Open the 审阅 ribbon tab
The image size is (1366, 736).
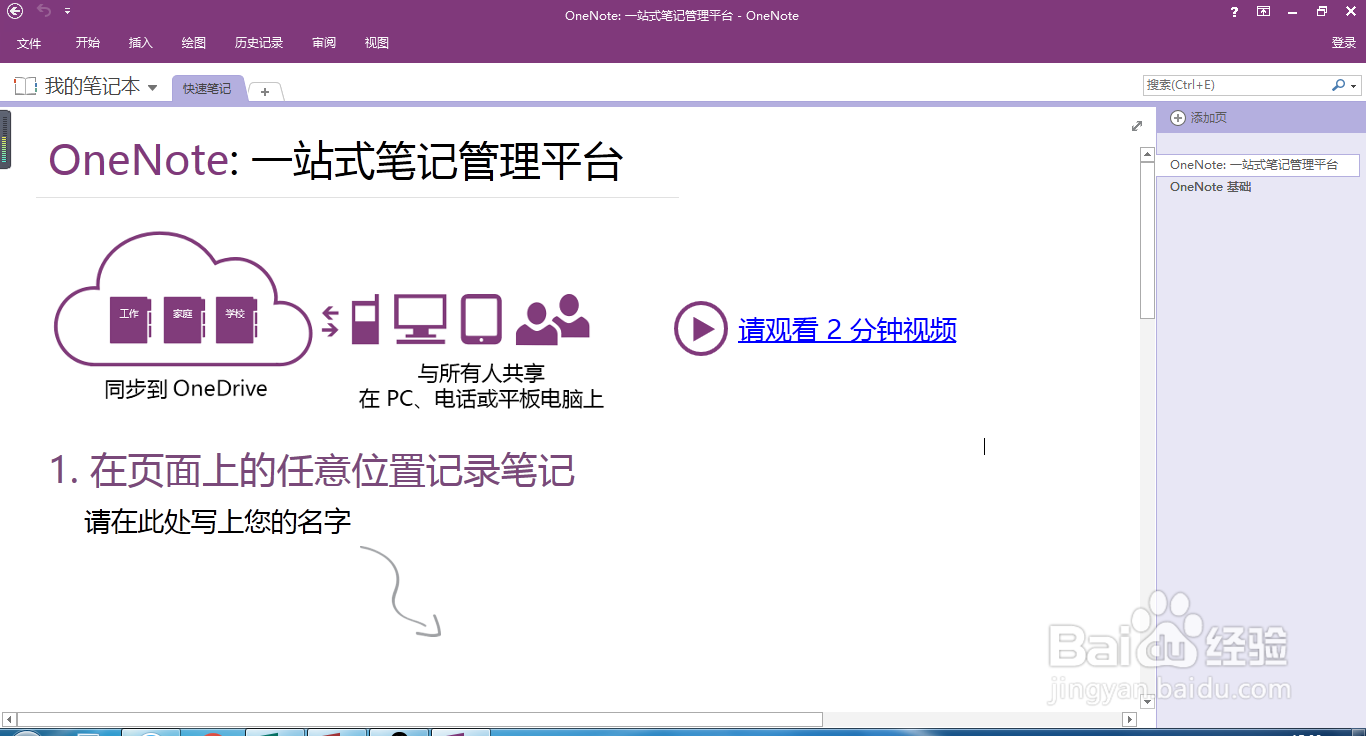tap(324, 43)
